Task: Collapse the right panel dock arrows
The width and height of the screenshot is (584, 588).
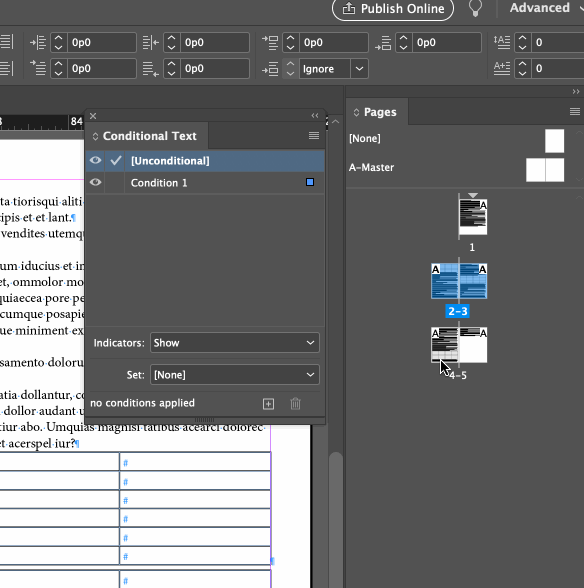Action: click(x=576, y=92)
